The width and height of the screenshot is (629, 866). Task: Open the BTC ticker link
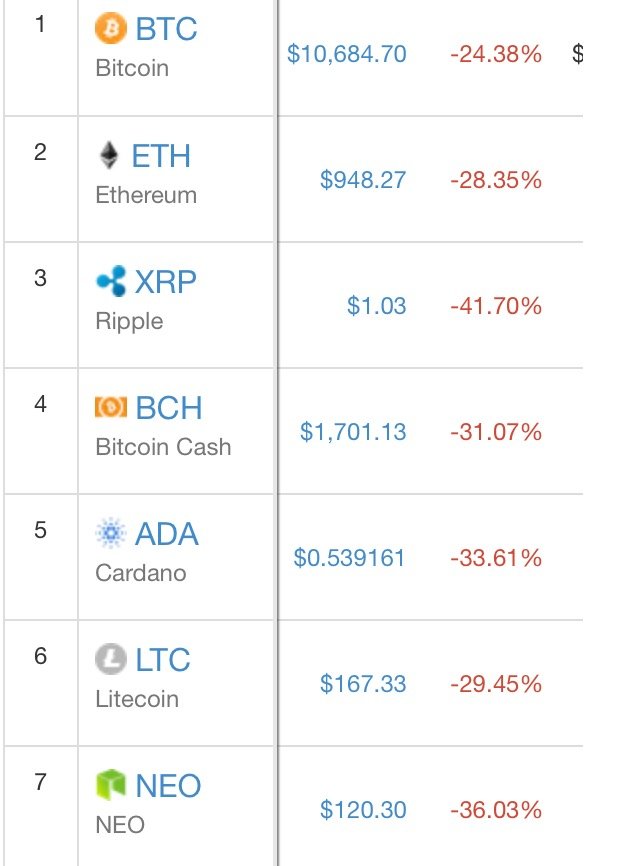[167, 31]
